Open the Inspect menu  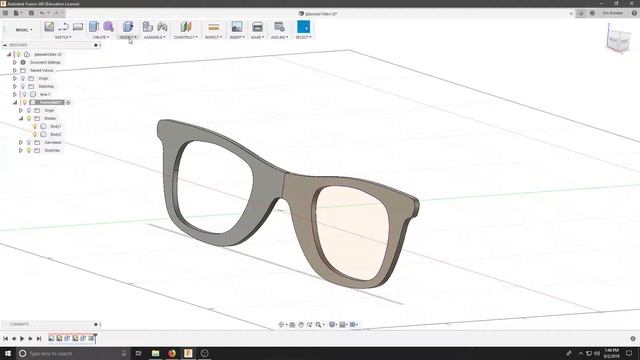click(213, 37)
